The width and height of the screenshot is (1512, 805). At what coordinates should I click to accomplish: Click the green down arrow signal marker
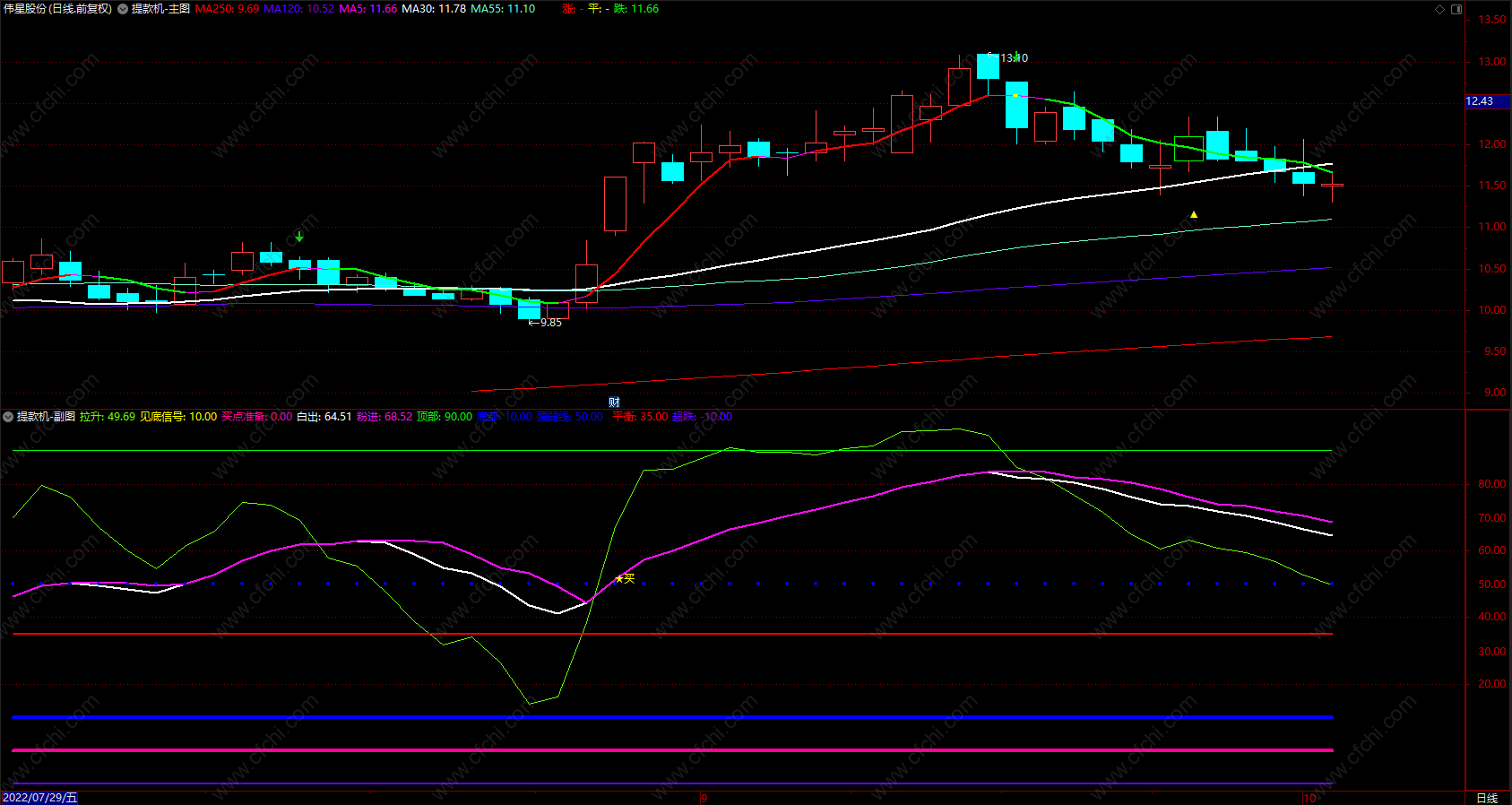point(299,237)
